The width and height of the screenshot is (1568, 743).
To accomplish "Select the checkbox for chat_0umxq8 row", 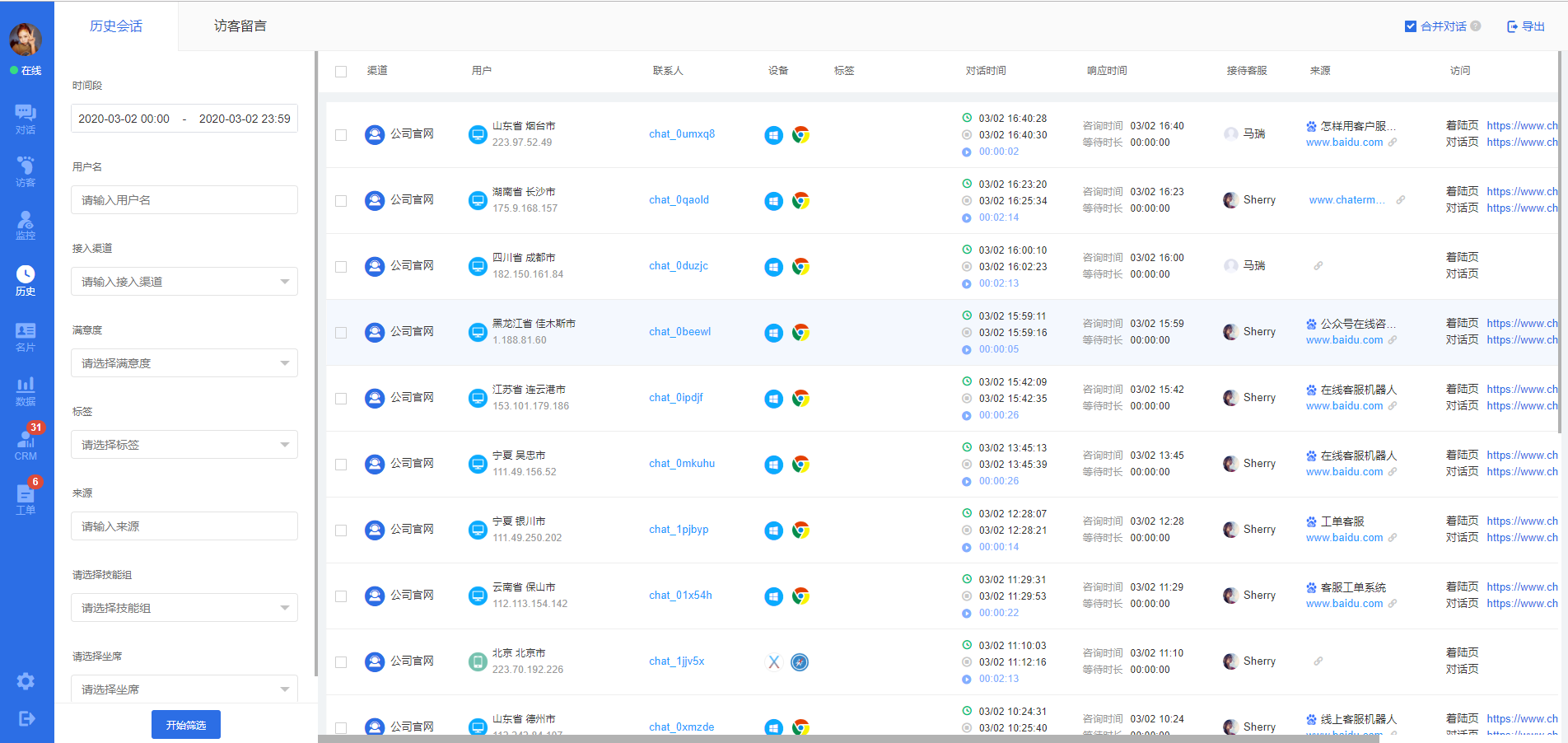I will (341, 135).
